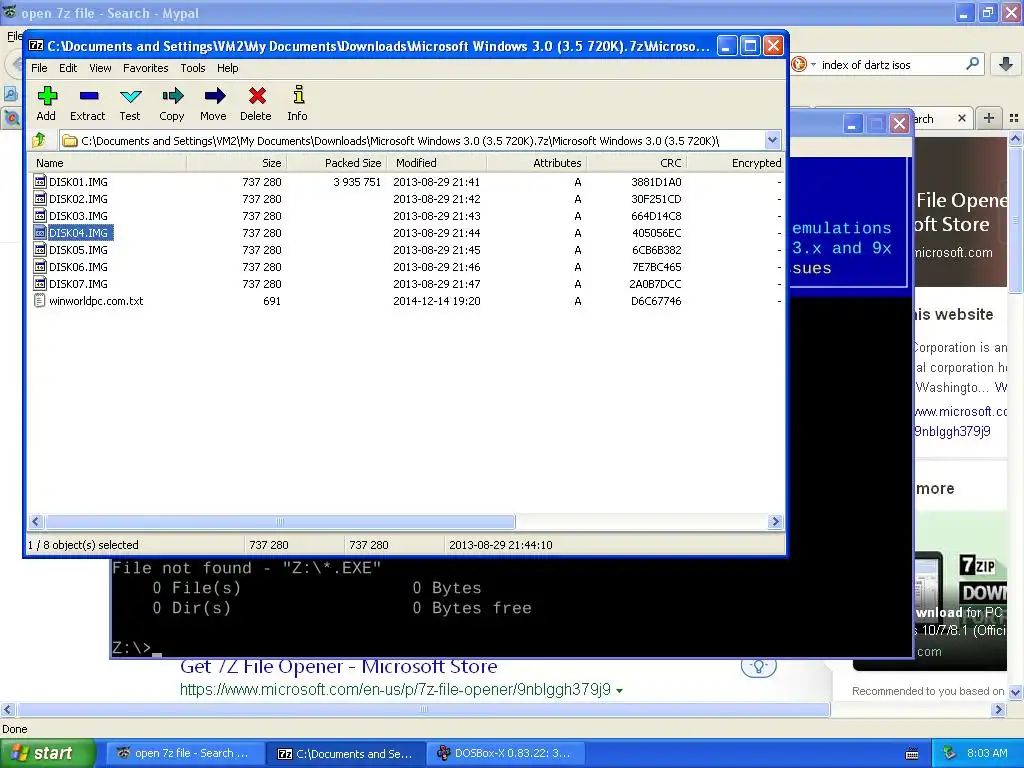Image resolution: width=1024 pixels, height=768 pixels.
Task: Select the DISK05.IMG file icon
Action: point(40,249)
